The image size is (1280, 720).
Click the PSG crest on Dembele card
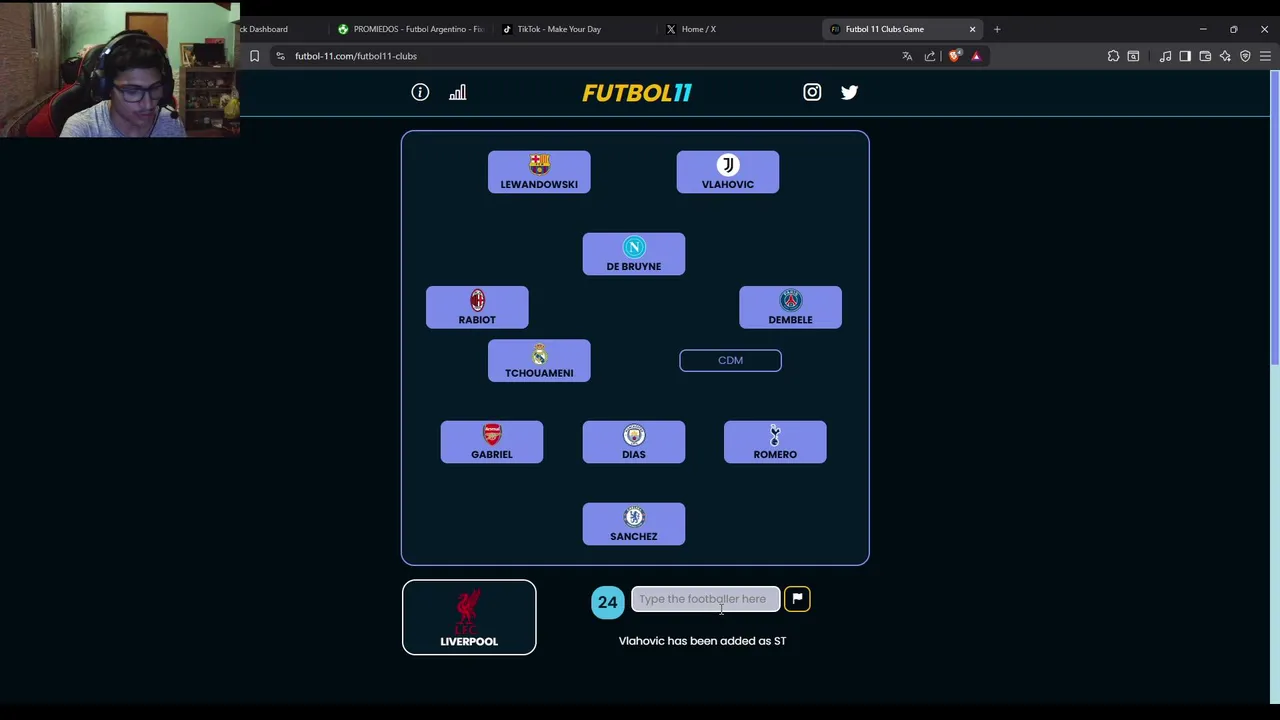[790, 300]
